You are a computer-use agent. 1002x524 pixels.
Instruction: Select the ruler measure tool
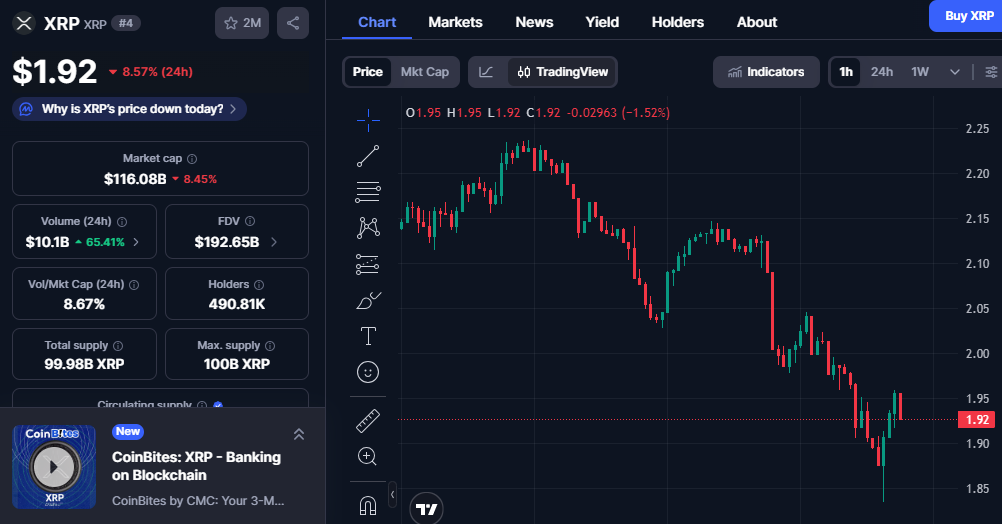point(368,421)
